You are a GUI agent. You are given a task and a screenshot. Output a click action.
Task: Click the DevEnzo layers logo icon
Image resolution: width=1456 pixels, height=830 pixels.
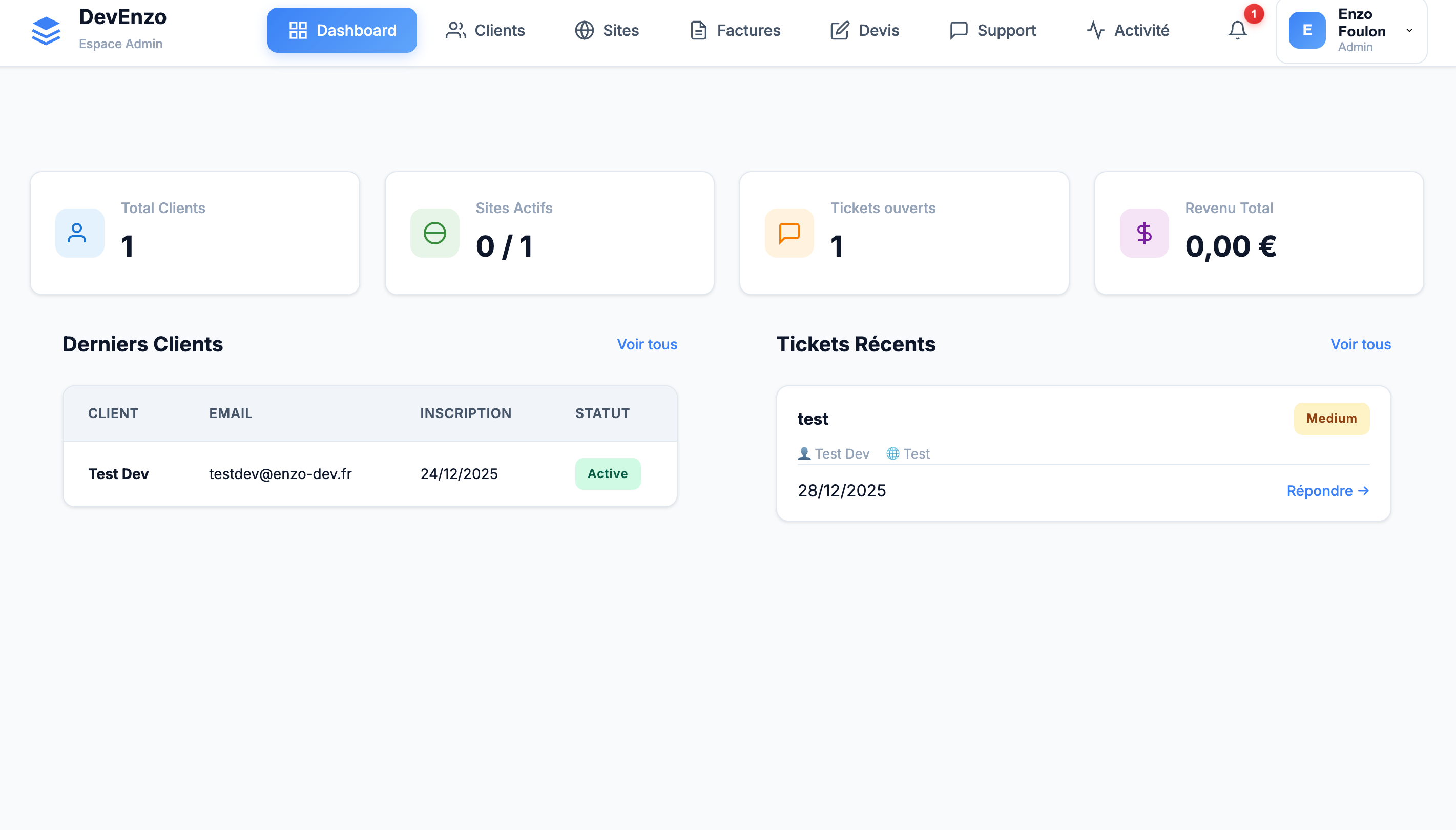(x=45, y=31)
